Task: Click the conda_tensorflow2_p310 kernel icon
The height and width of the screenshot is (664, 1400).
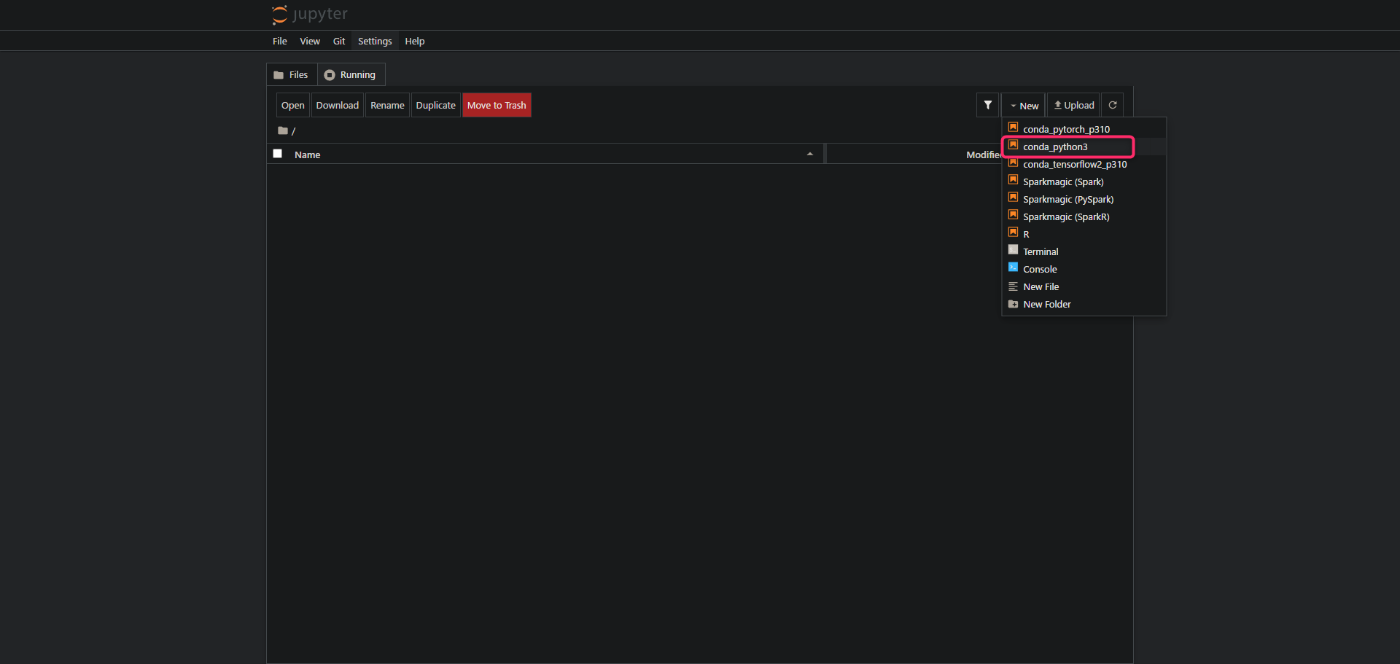Action: pyautogui.click(x=1013, y=163)
